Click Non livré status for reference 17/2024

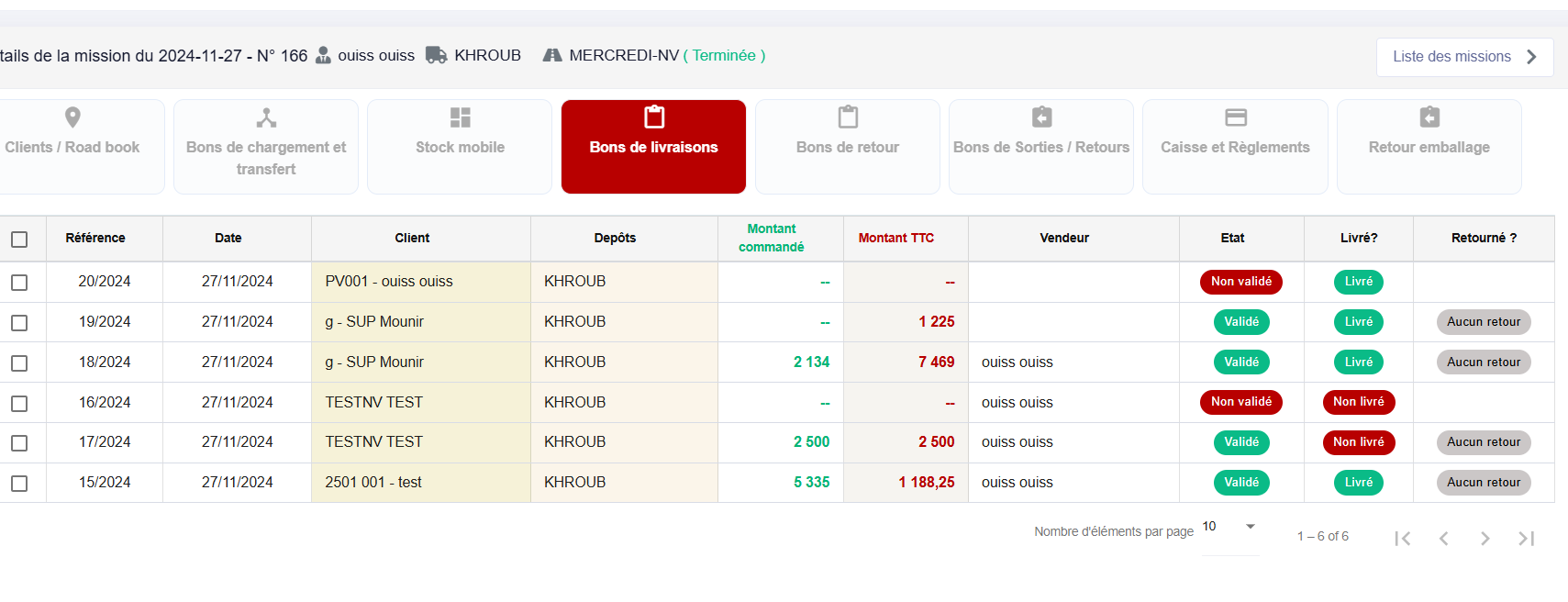tap(1358, 442)
